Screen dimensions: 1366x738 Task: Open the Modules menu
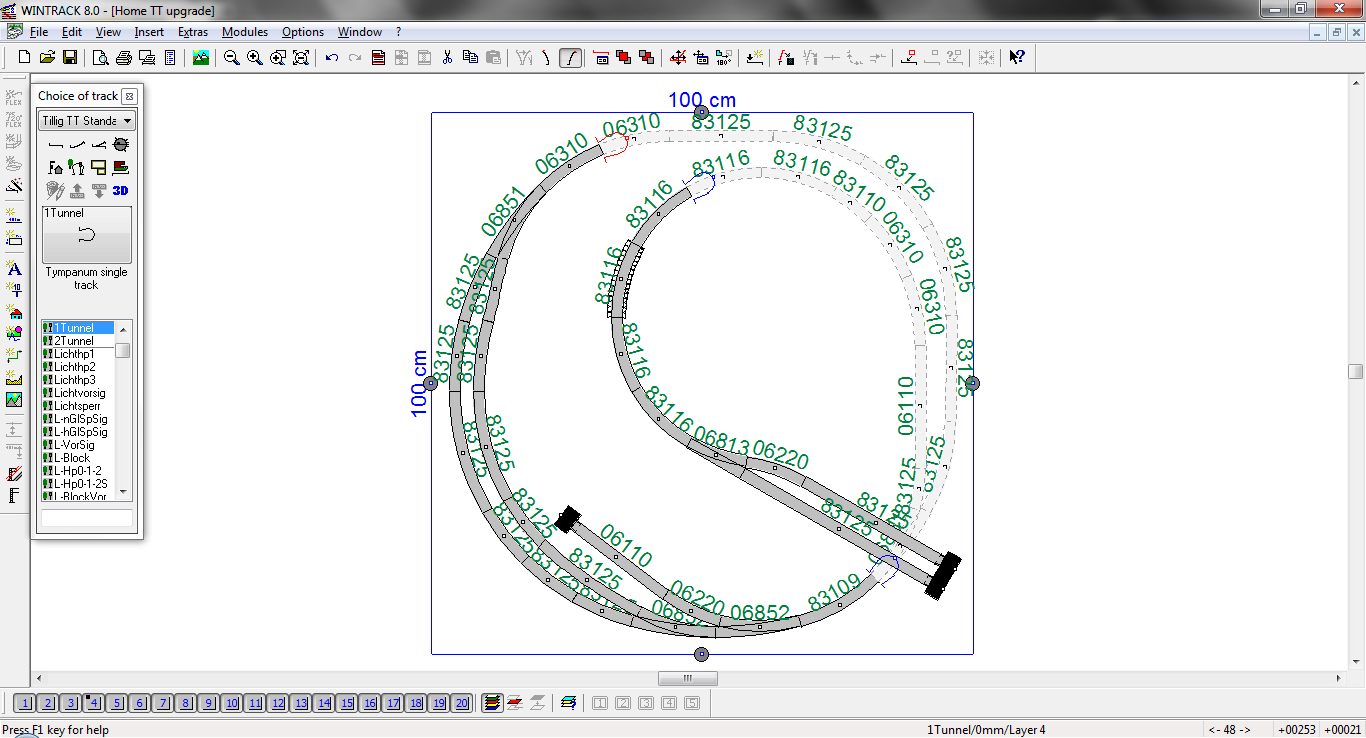pyautogui.click(x=245, y=32)
